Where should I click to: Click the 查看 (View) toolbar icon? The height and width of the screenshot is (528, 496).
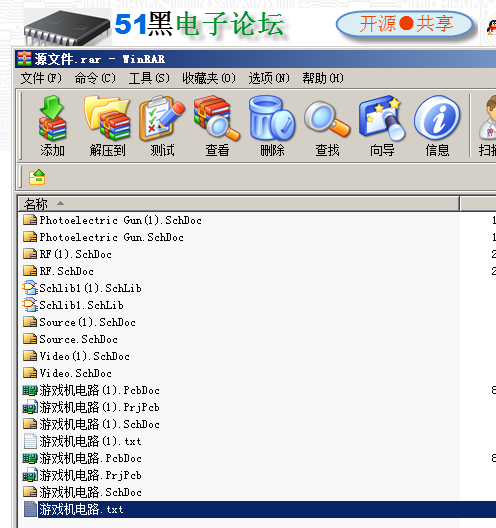(x=217, y=118)
